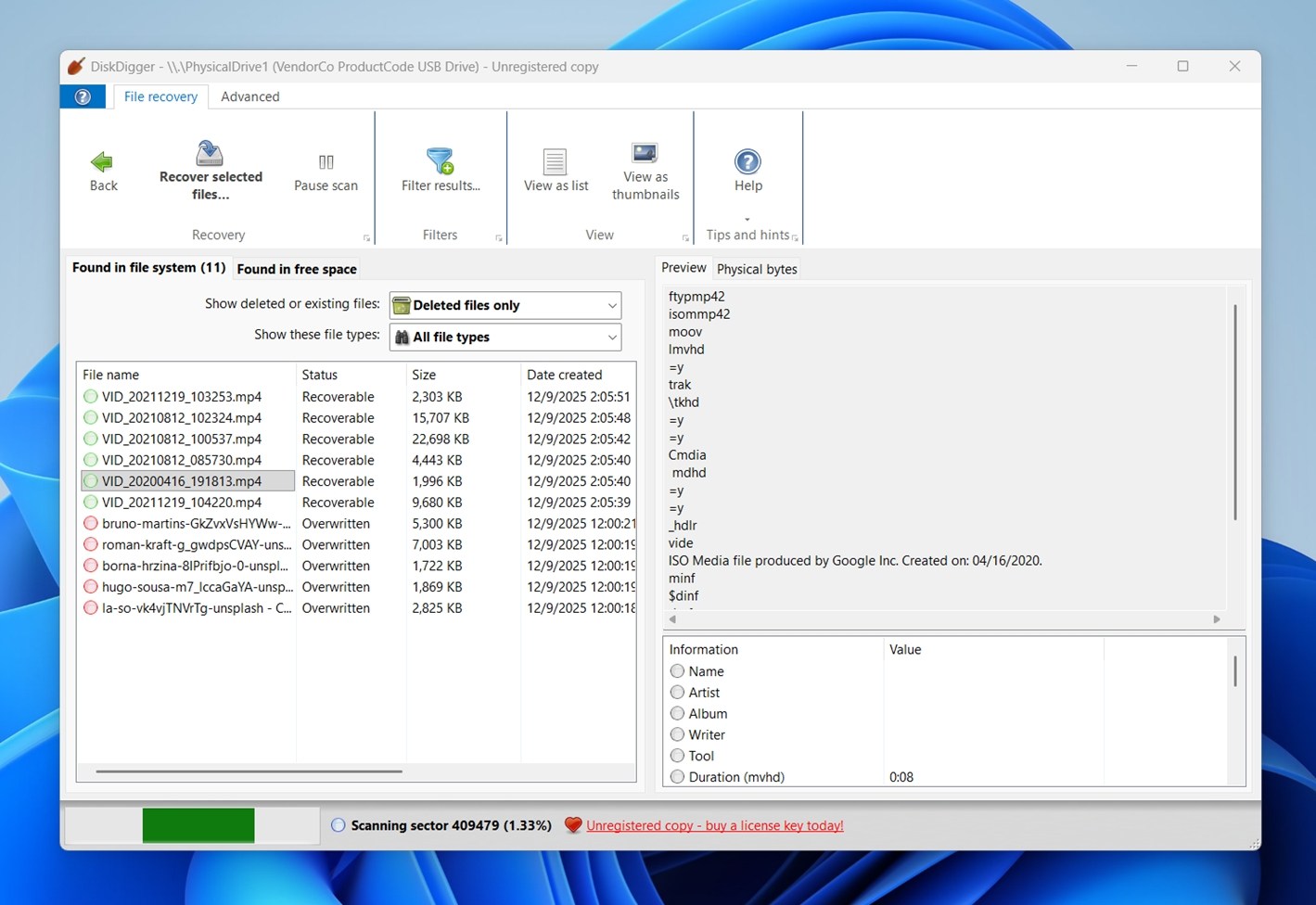Switch to the Advanced tab
The image size is (1316, 905).
pos(249,96)
